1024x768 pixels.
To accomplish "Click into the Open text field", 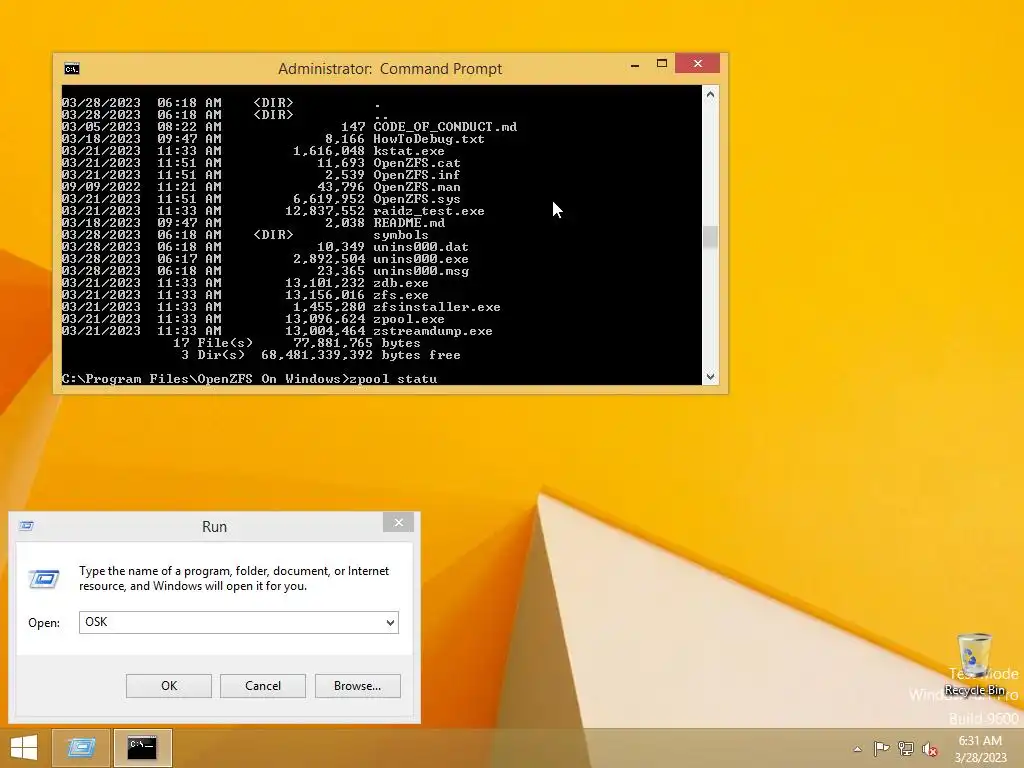I will point(231,622).
